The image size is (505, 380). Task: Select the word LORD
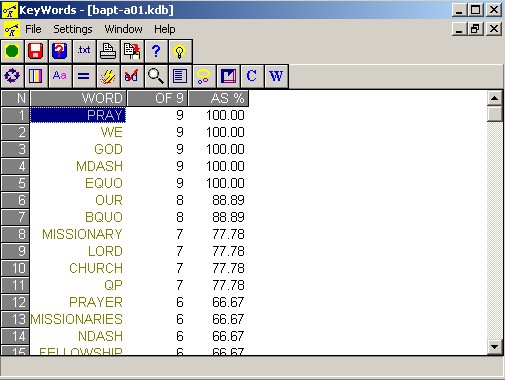(x=105, y=251)
